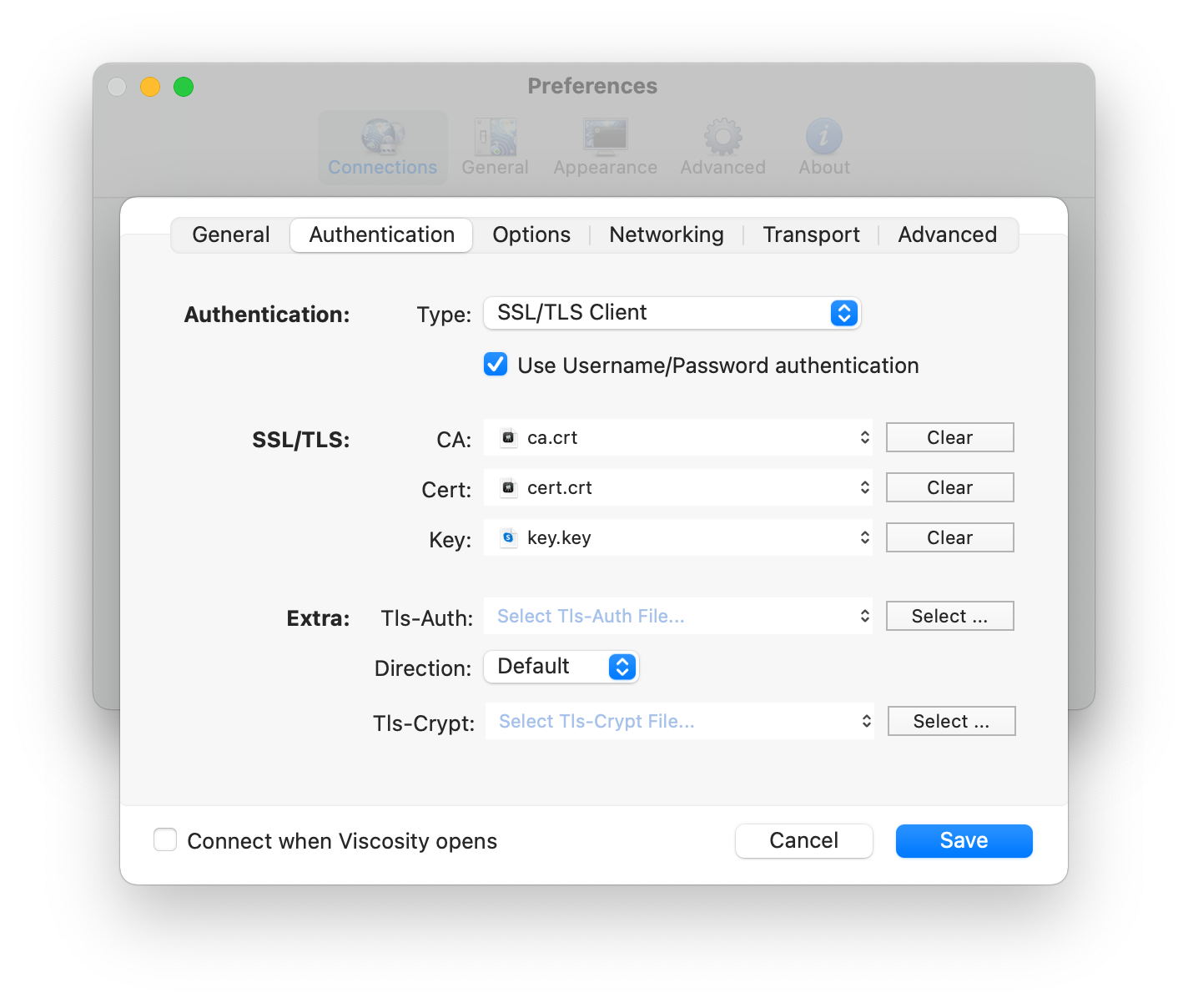Open the Options tab
Viewport: 1188px width, 1008px height.
(x=531, y=235)
